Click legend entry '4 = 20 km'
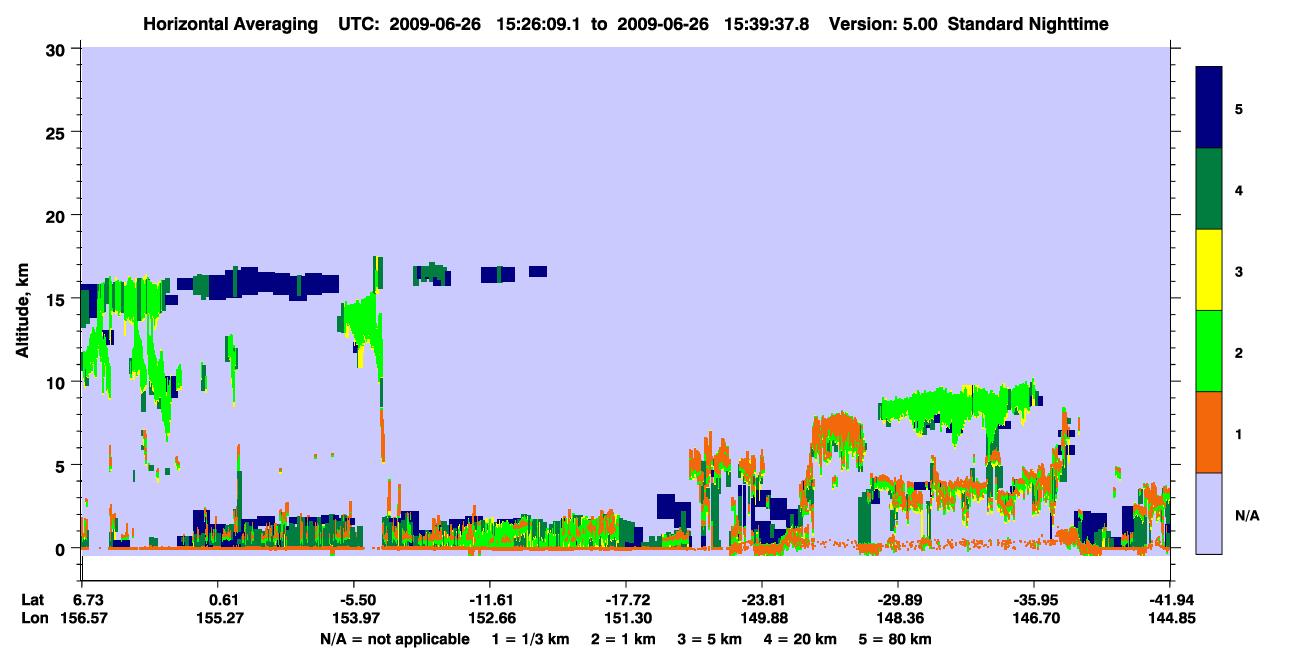This screenshot has height=667, width=1300. click(801, 639)
